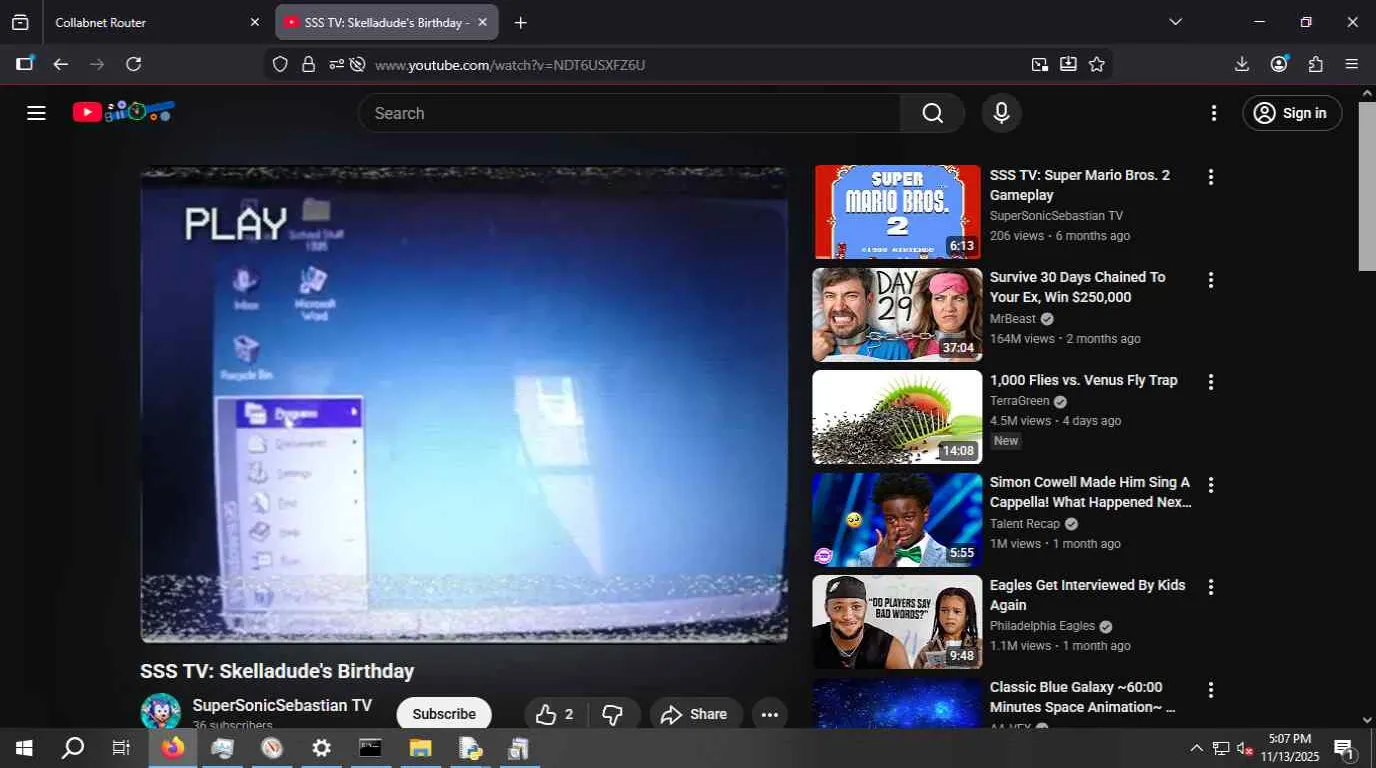Select the SSS TV Skelladude's Birthday tab
Image resolution: width=1376 pixels, height=768 pixels.
[386, 22]
